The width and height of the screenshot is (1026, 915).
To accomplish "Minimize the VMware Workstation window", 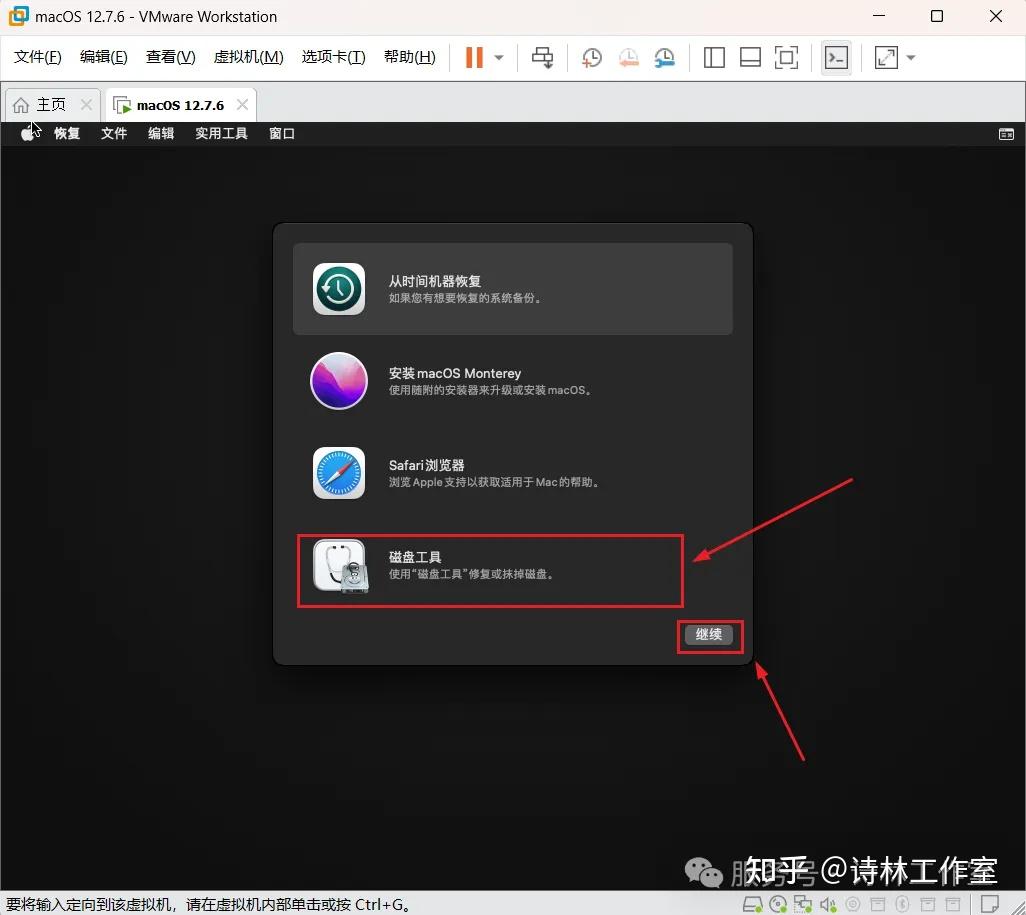I will coord(879,16).
